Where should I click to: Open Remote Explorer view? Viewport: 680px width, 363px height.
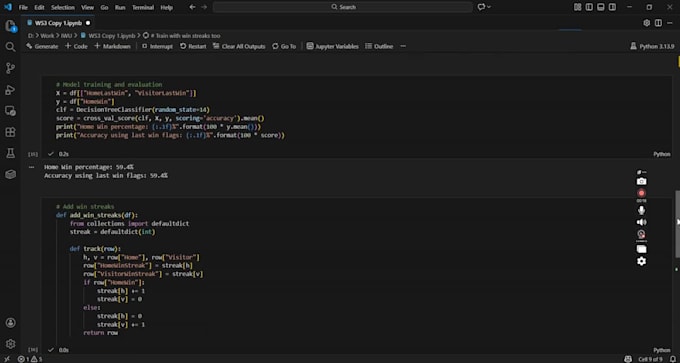pos(10,111)
